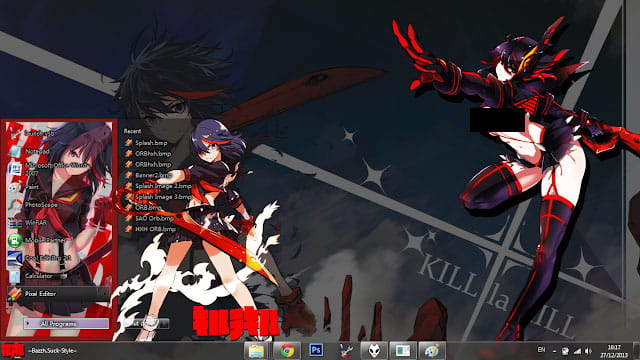Open Calculator from the Start menu
This screenshot has height=360, width=640.
[57, 276]
